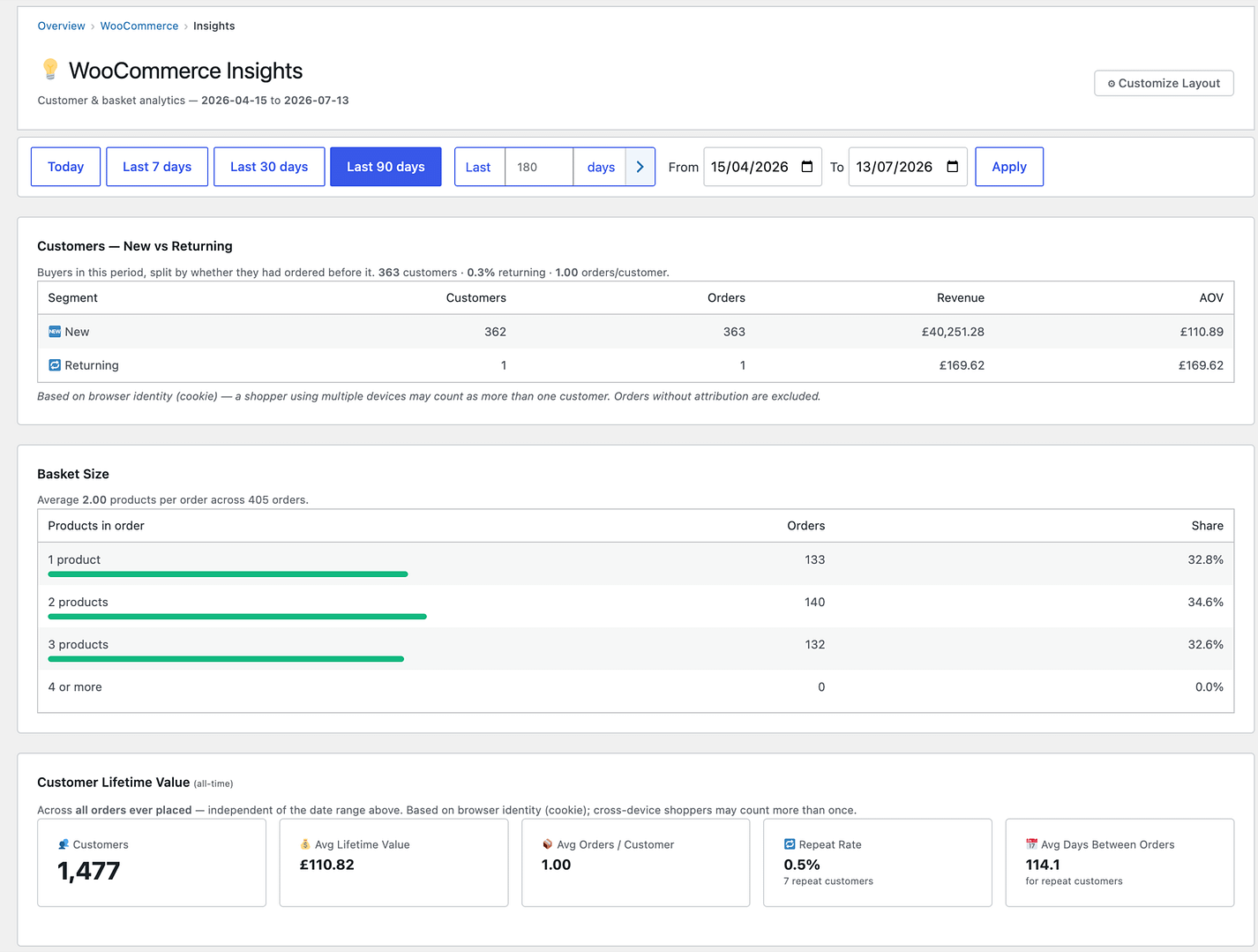
Task: Click the 0.0% share value
Action: click(1209, 687)
